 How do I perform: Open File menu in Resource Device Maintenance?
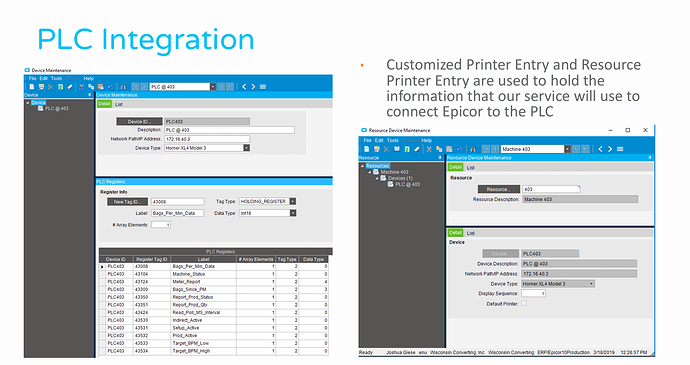(367, 140)
